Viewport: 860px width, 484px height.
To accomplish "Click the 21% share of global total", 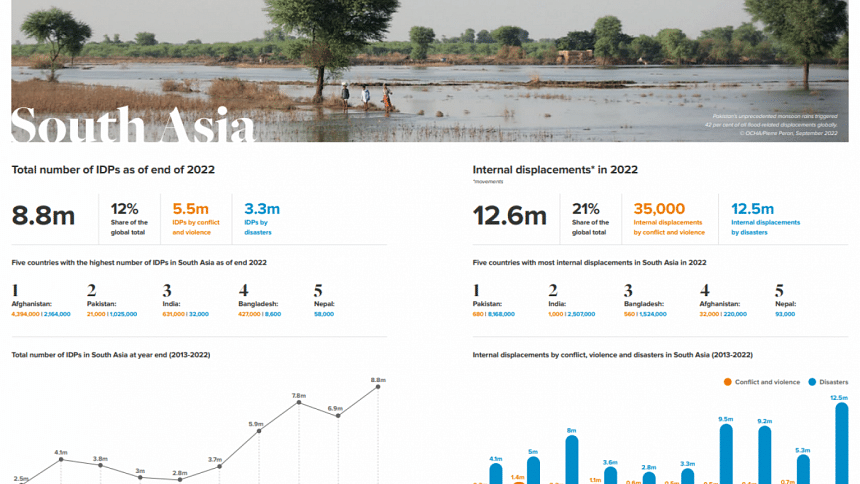I will 585,208.
